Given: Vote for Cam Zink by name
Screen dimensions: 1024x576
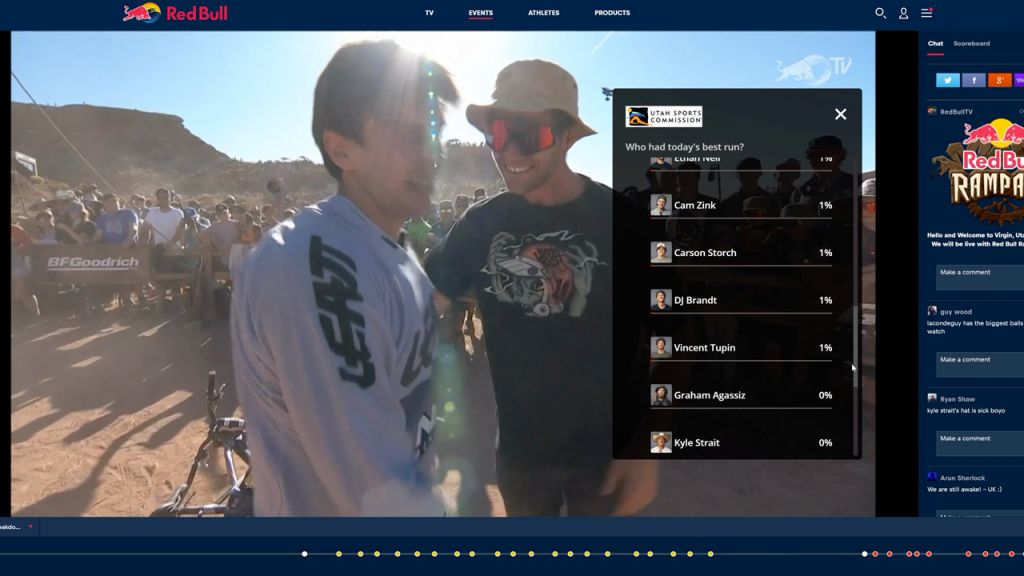Looking at the screenshot, I should pyautogui.click(x=695, y=205).
